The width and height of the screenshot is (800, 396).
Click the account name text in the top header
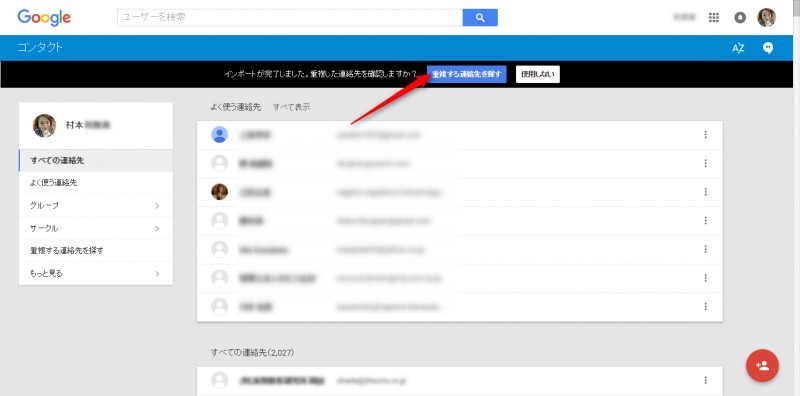coord(684,17)
